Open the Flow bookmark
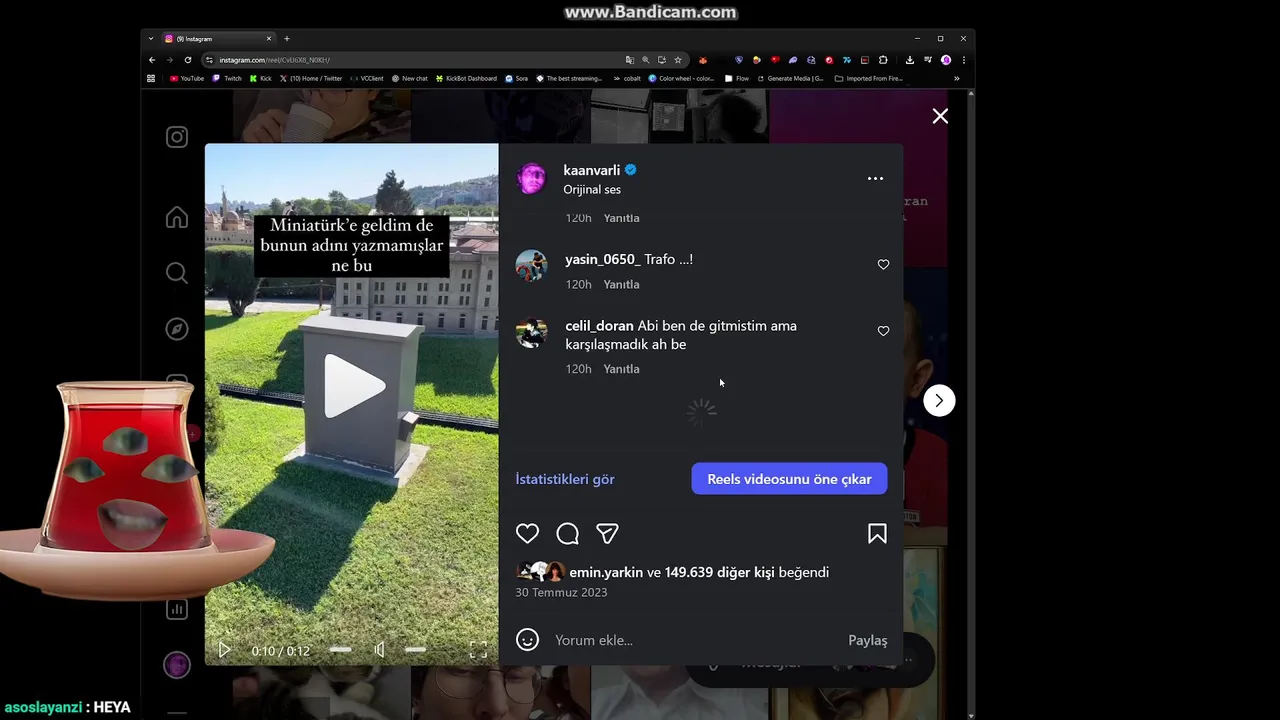This screenshot has width=1280, height=720. click(736, 78)
